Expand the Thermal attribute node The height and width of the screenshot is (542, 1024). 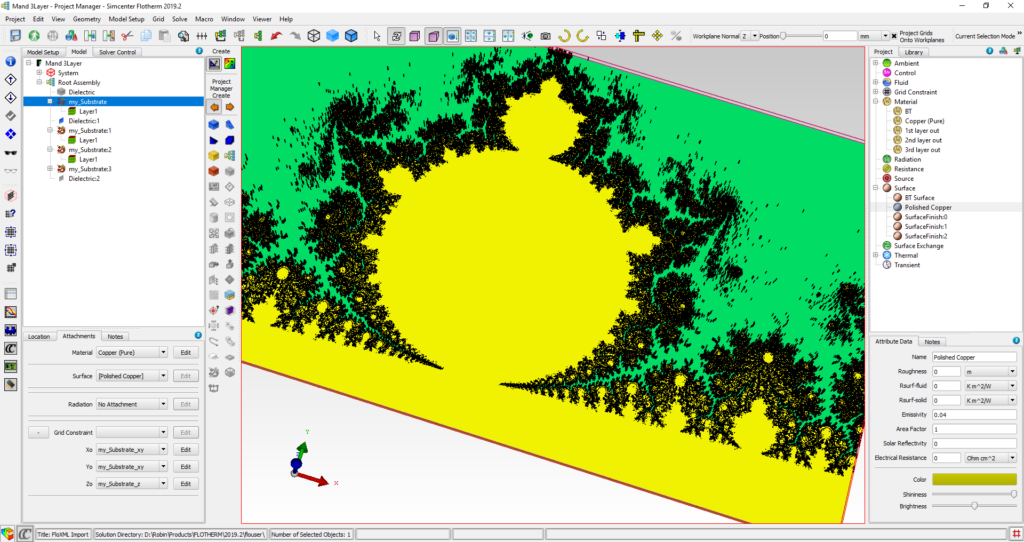pyautogui.click(x=876, y=255)
